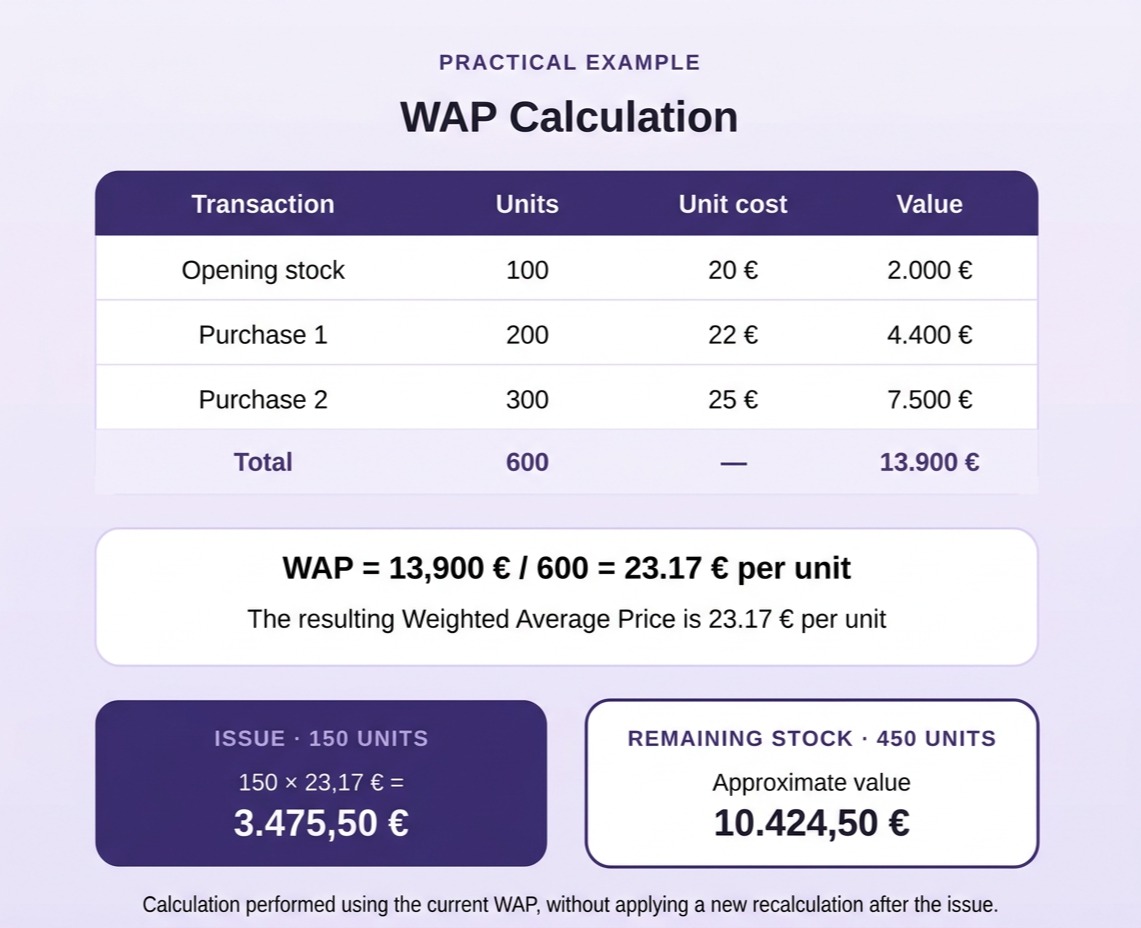Click the WAP Calculation title

(569, 116)
